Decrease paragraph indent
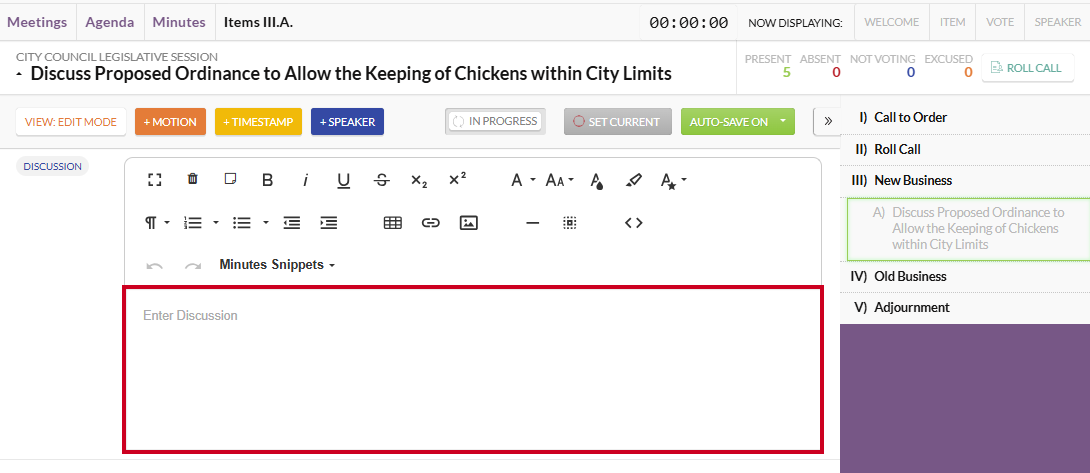The image size is (1090, 473). [x=292, y=223]
